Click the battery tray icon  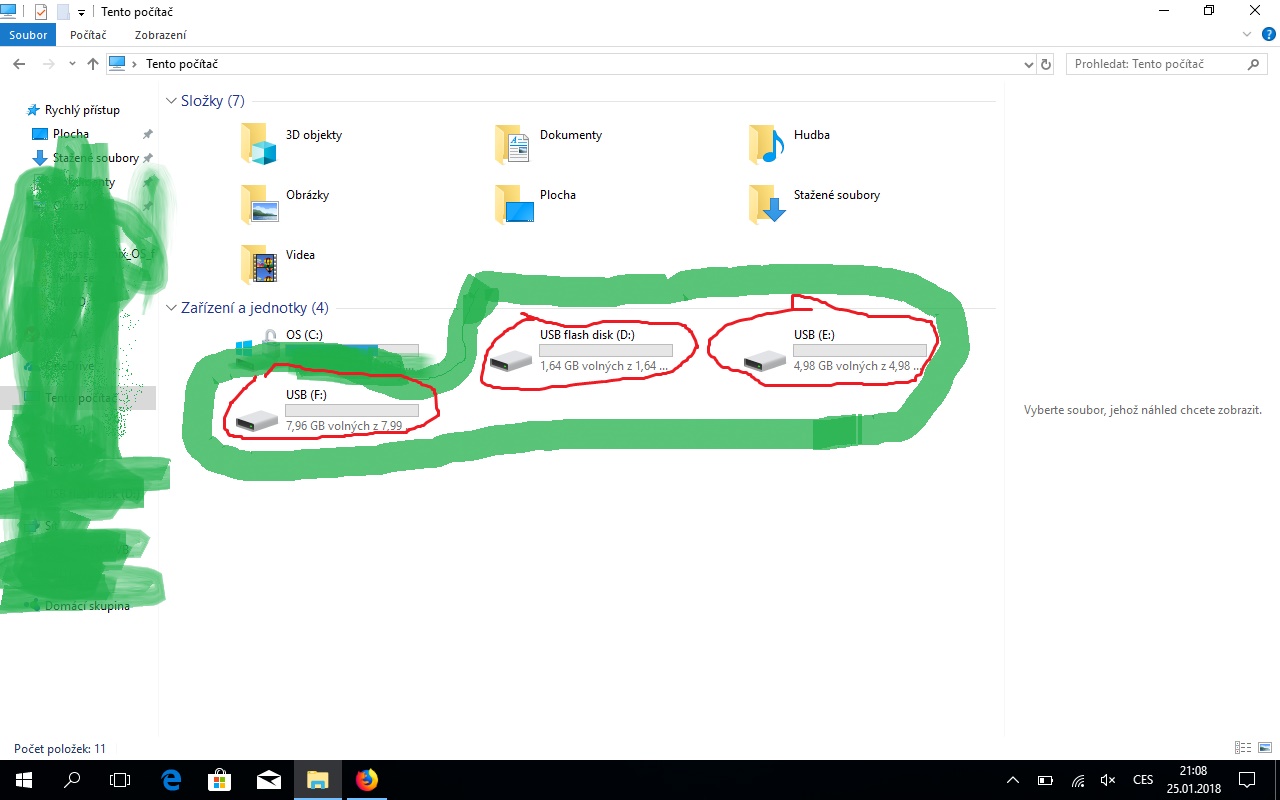coord(1045,780)
